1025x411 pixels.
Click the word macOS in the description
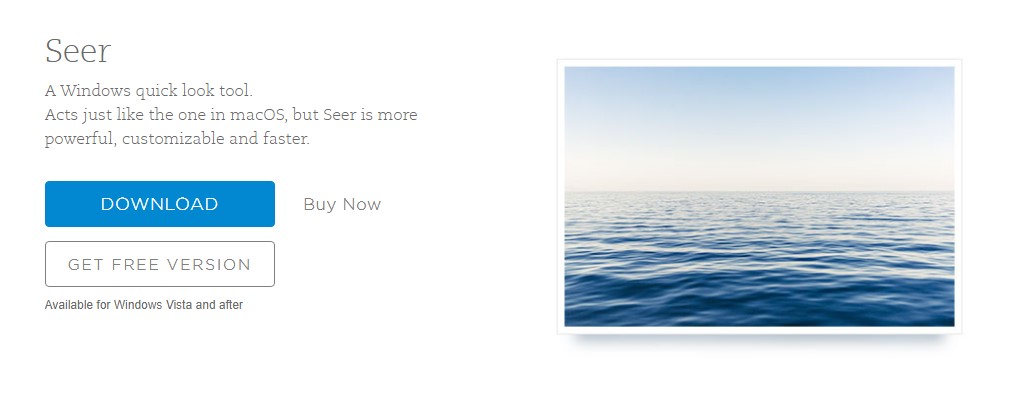pos(258,115)
